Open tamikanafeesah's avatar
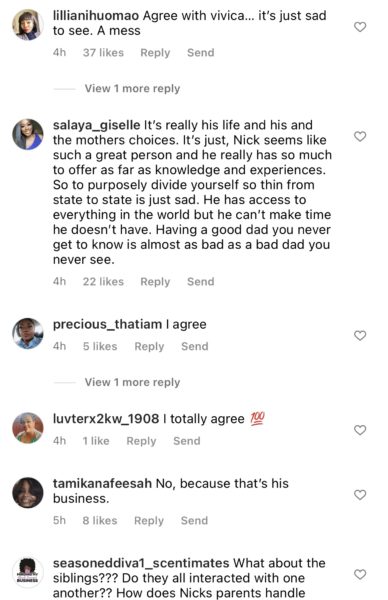388x600 pixels. tap(28, 492)
